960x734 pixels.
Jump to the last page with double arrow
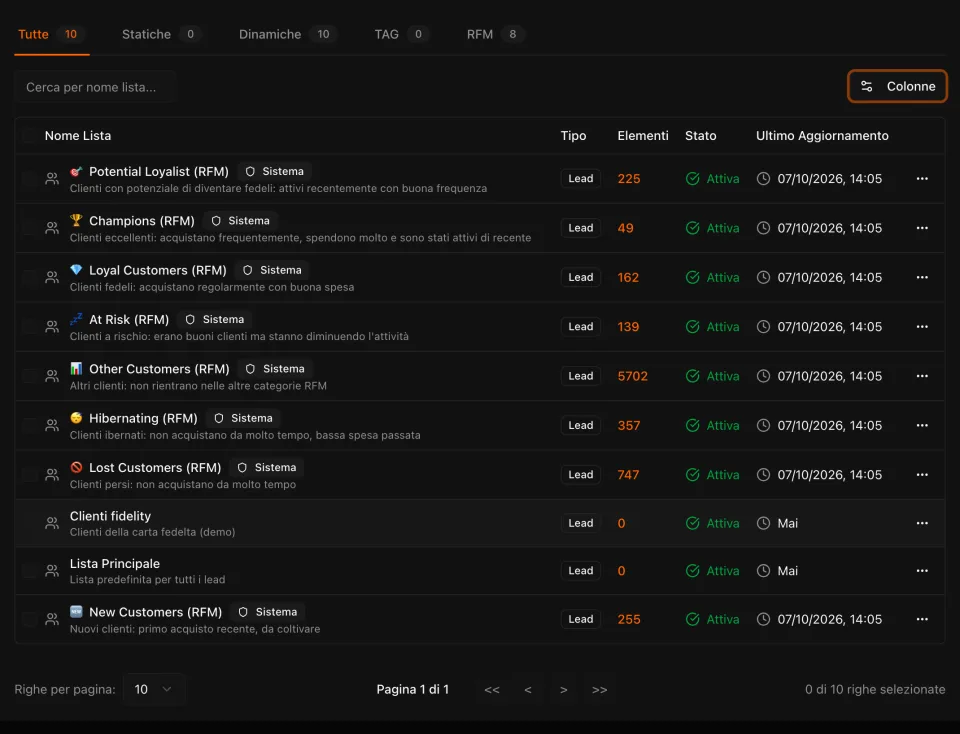pyautogui.click(x=599, y=690)
